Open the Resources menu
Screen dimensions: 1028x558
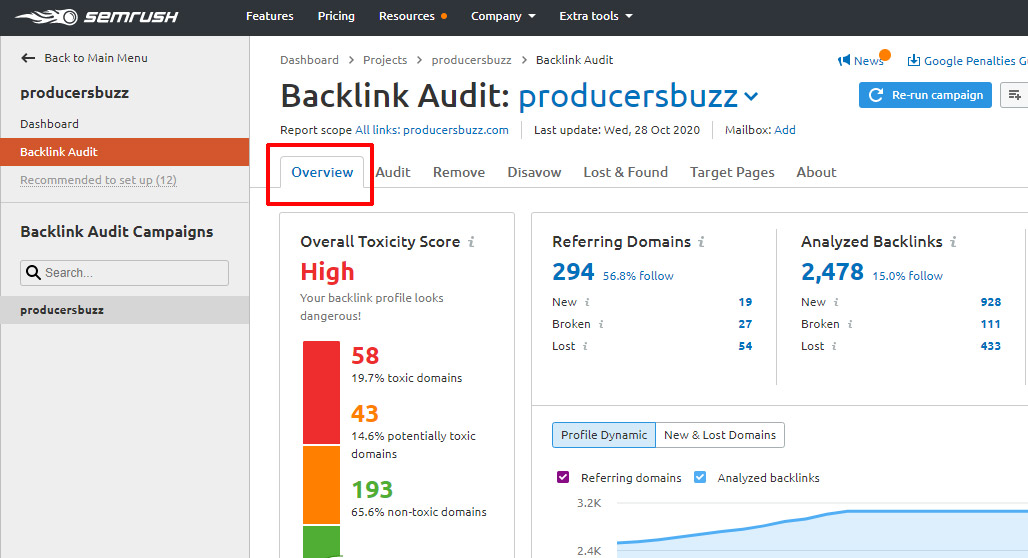[x=406, y=16]
